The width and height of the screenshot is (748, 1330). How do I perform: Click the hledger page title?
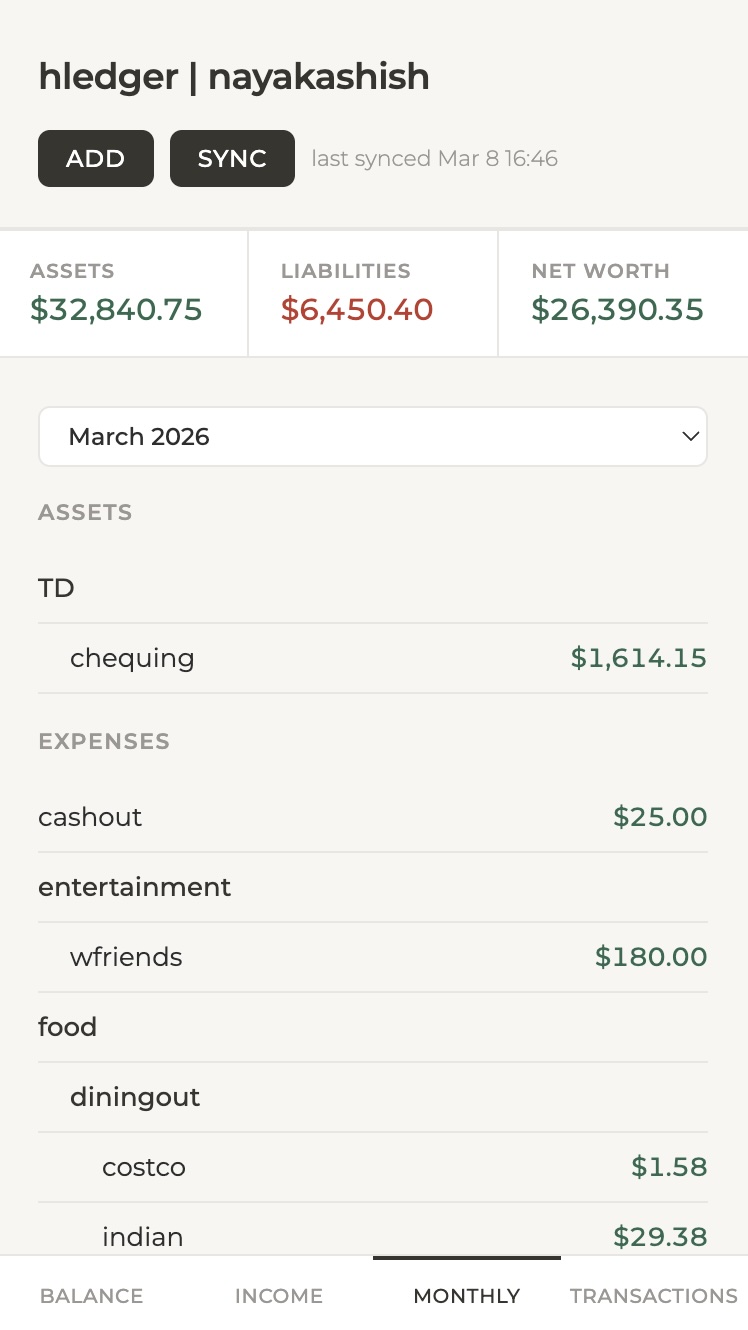pos(234,77)
